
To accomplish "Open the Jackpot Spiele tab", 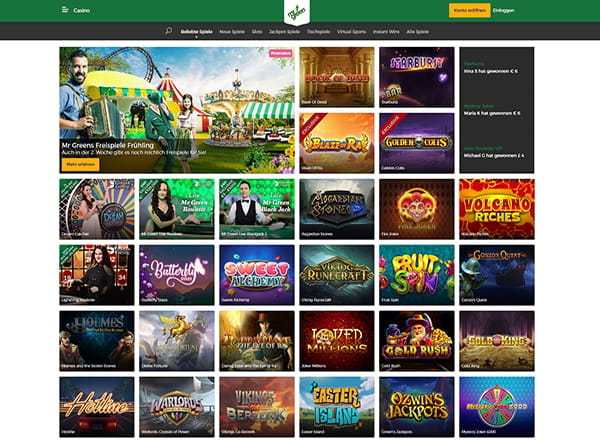I will [284, 32].
